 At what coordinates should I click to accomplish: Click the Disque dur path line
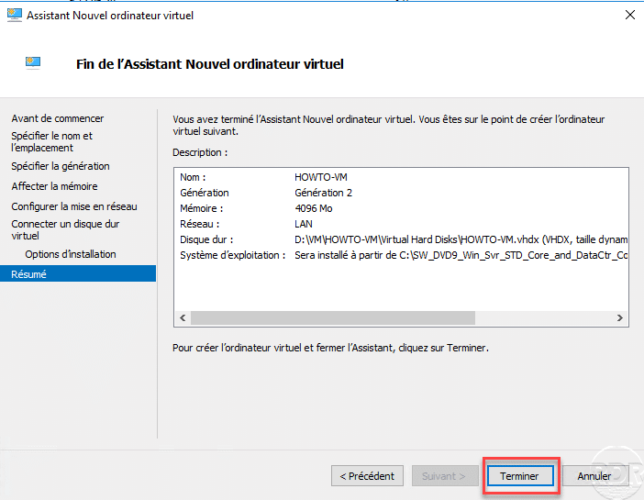click(461, 240)
